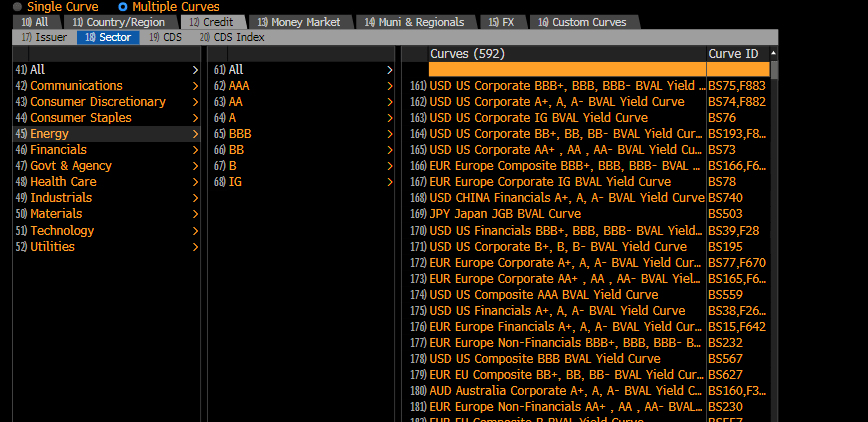Click the Curve ID column header
This screenshot has width=868, height=422.
click(738, 54)
